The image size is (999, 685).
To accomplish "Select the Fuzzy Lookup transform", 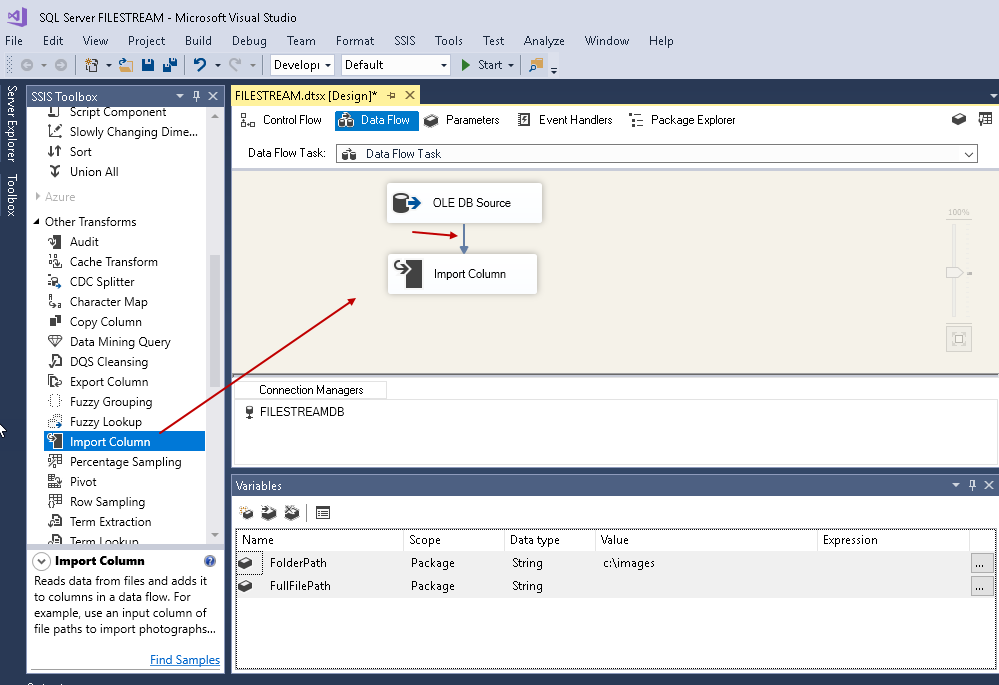I will pos(106,422).
